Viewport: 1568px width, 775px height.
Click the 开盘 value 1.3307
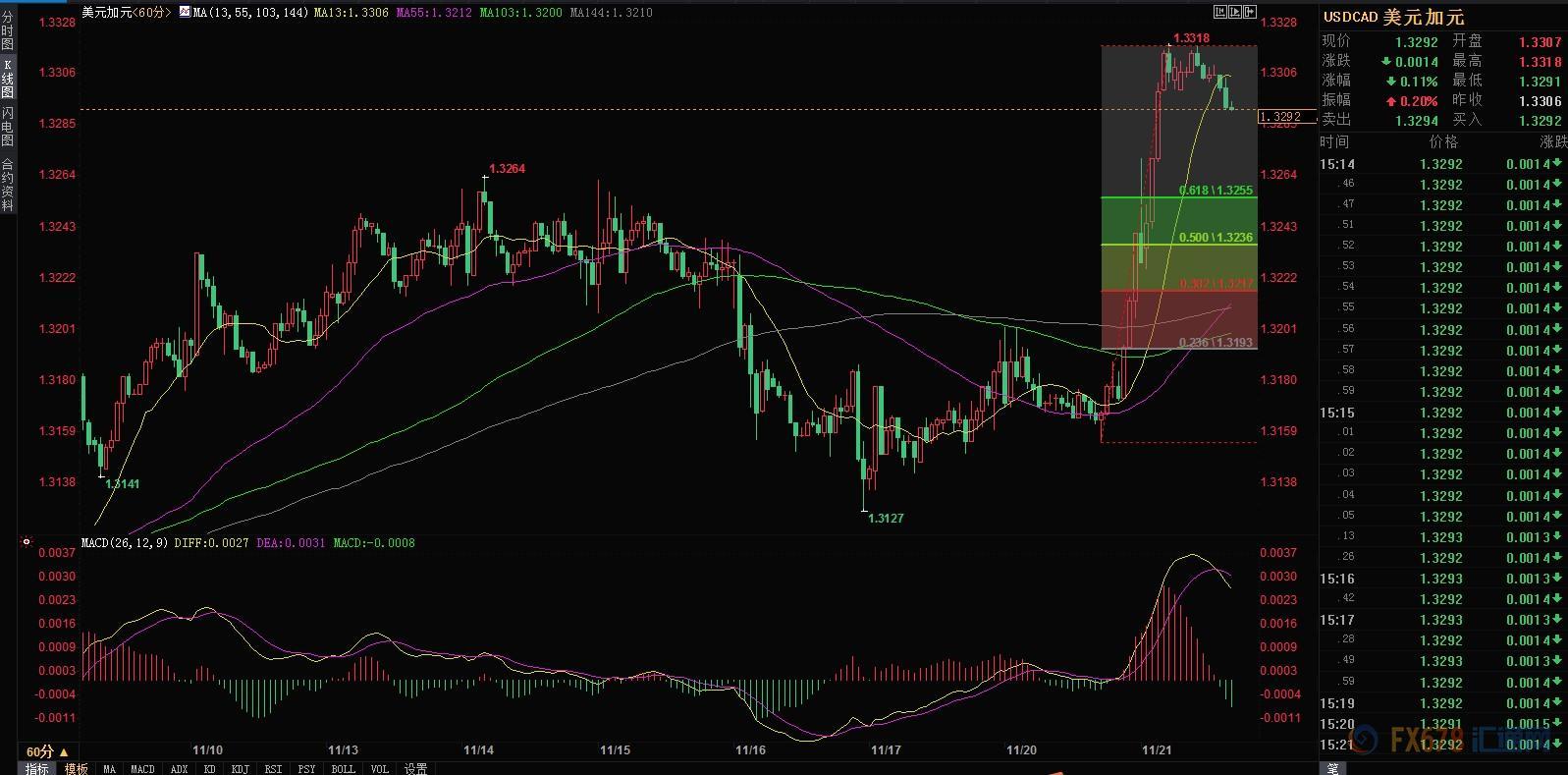(x=1540, y=42)
